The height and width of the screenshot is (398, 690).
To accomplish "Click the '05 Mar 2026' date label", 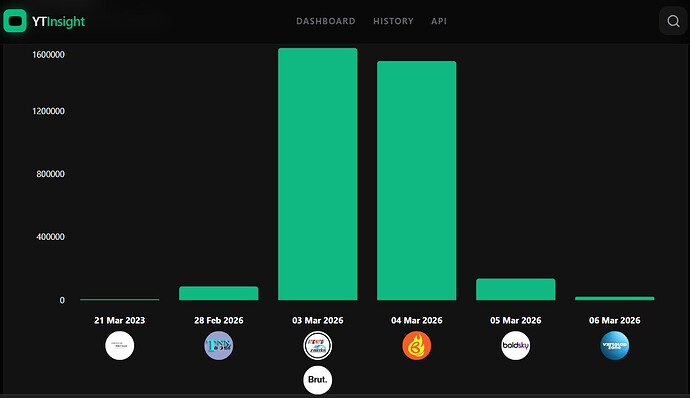I will click(516, 321).
